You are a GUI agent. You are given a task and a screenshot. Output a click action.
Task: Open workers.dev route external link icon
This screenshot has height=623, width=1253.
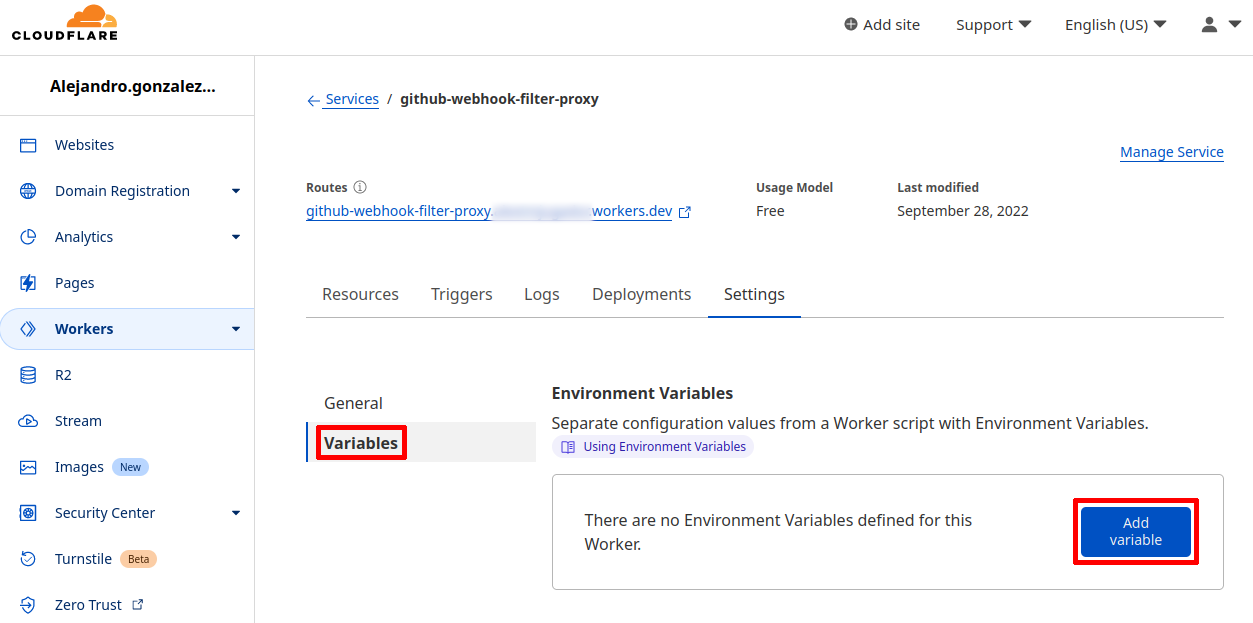[x=685, y=212]
